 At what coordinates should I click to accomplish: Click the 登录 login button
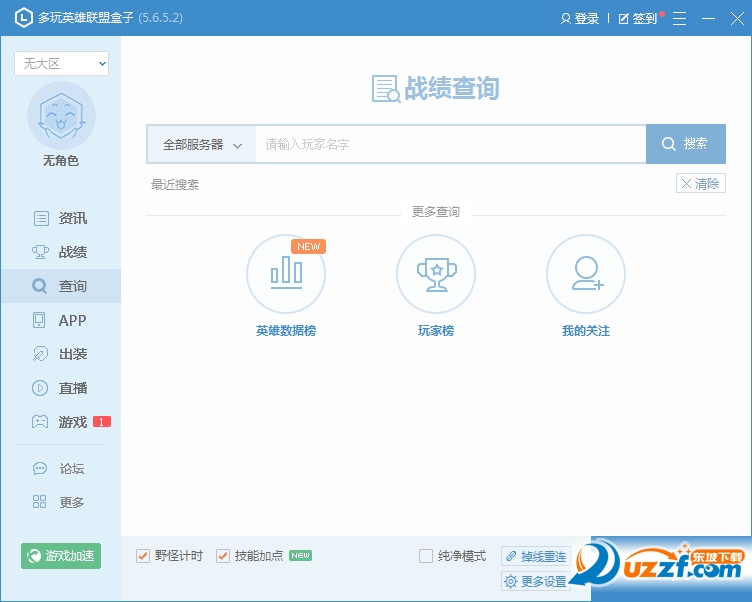point(580,19)
